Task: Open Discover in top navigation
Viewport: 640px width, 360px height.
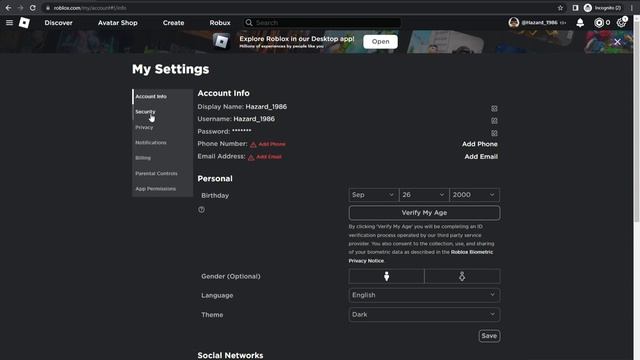Action: (x=58, y=22)
